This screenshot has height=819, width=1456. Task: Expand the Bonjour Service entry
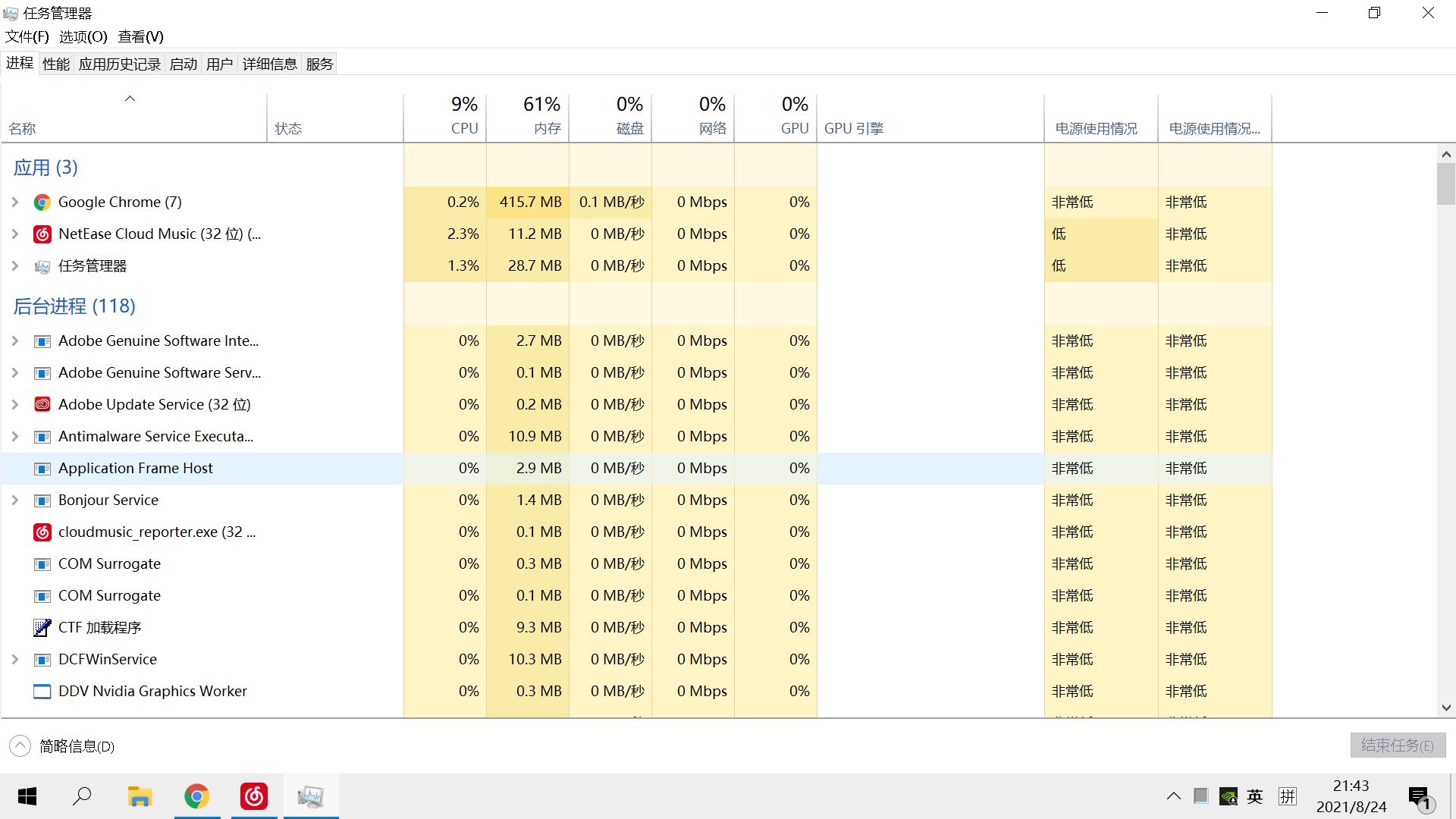[15, 500]
